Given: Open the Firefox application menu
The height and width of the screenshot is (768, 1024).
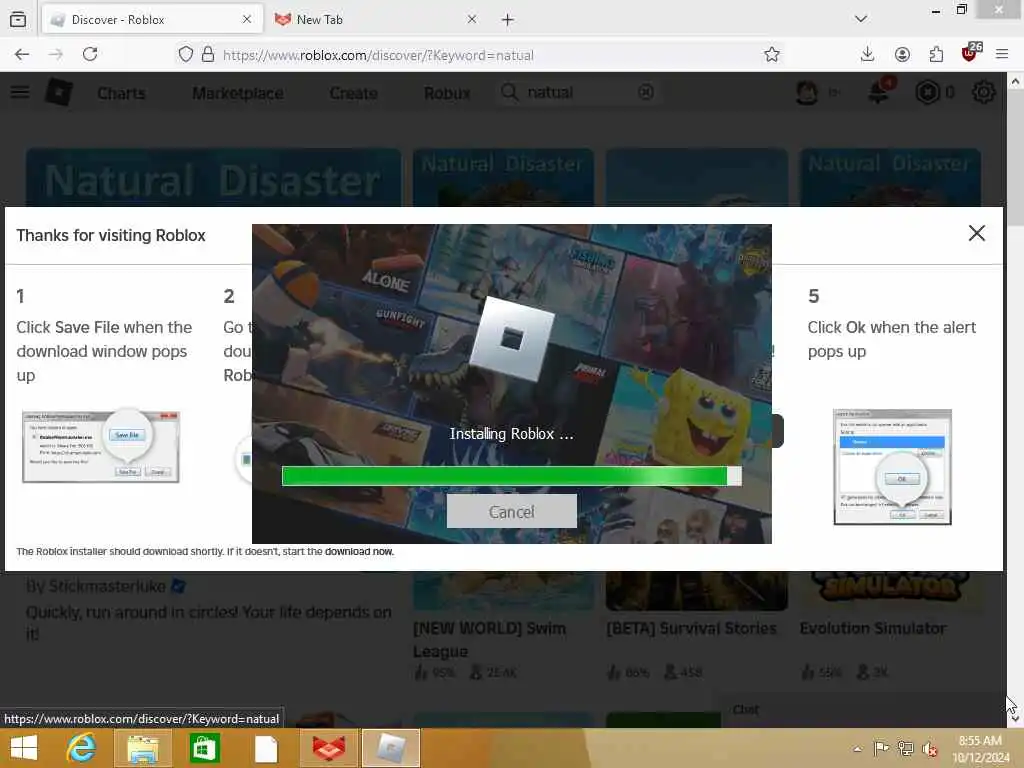Looking at the screenshot, I should 1002,54.
